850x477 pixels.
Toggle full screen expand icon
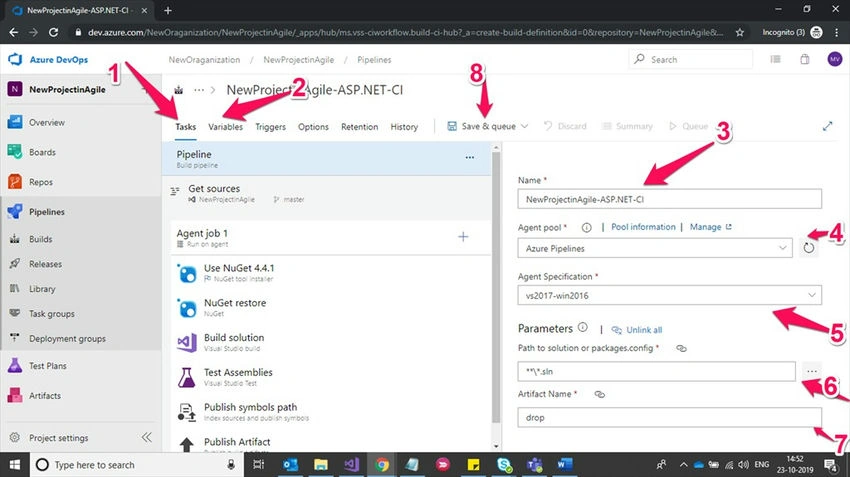(827, 126)
